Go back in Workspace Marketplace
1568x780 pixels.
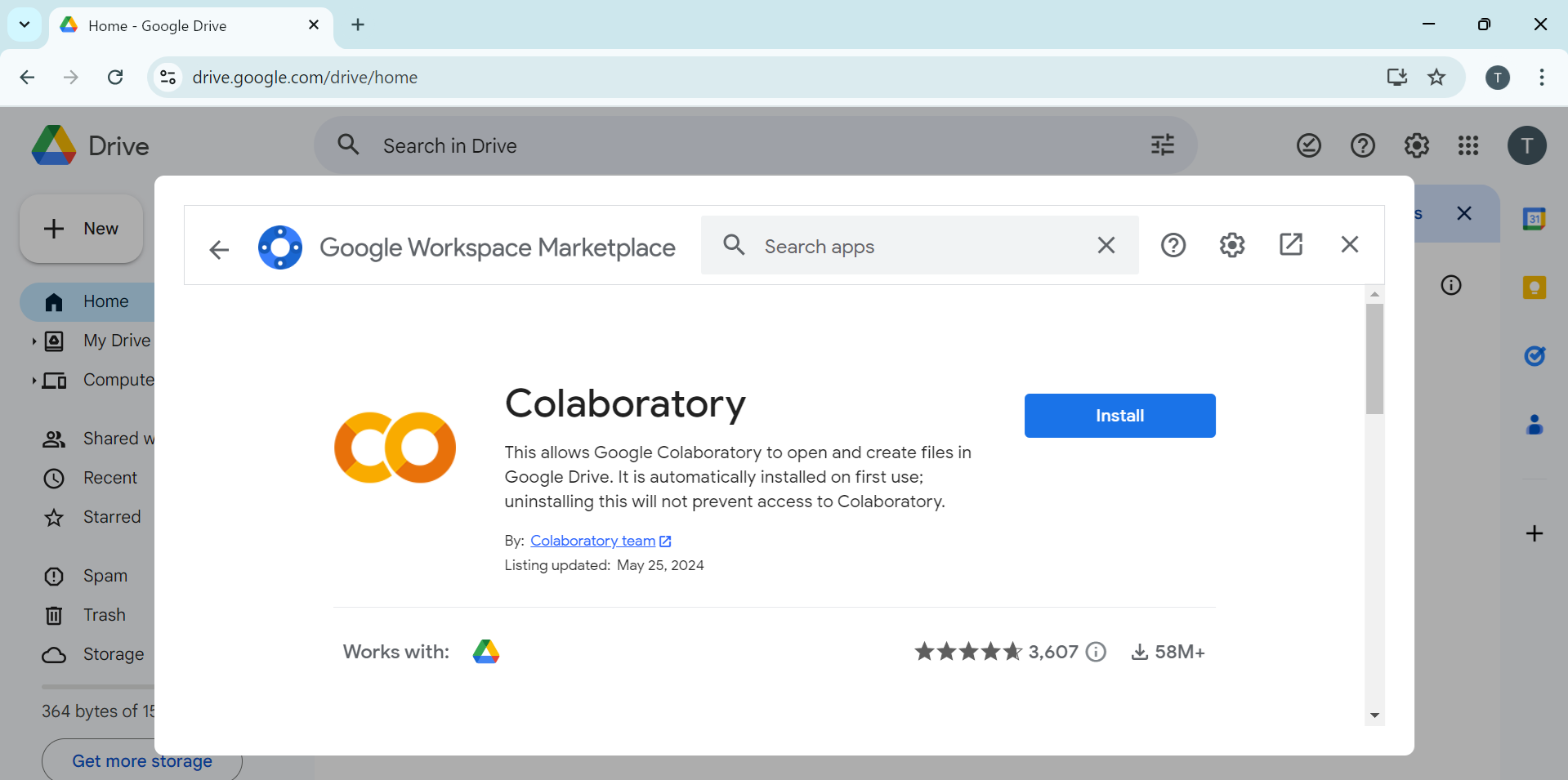[218, 249]
